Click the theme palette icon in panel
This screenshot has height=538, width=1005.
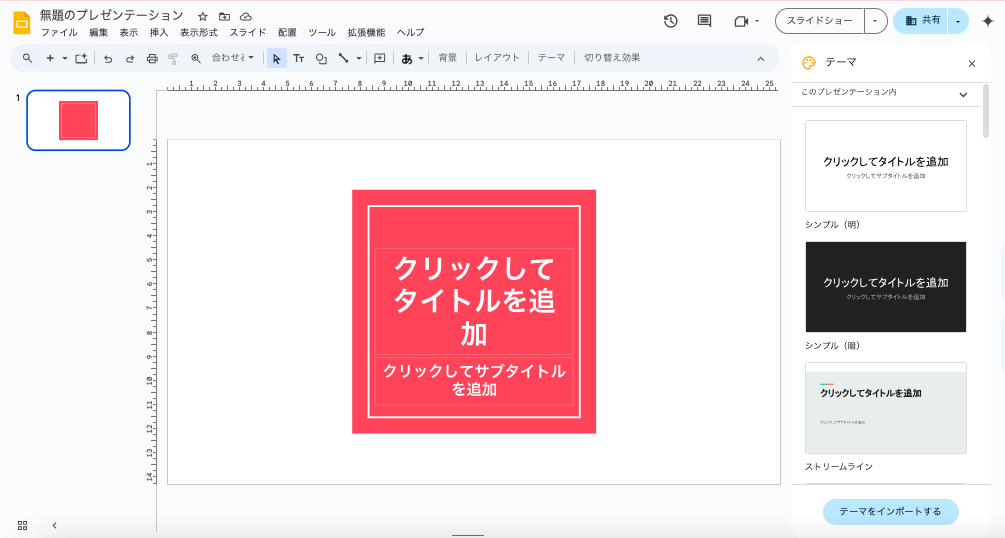(809, 63)
